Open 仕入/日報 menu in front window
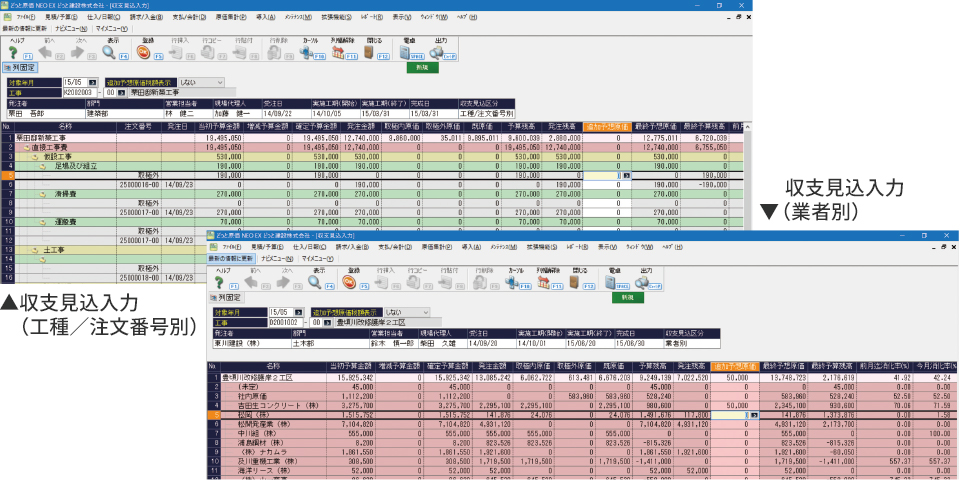The height and width of the screenshot is (480, 960). pos(309,247)
